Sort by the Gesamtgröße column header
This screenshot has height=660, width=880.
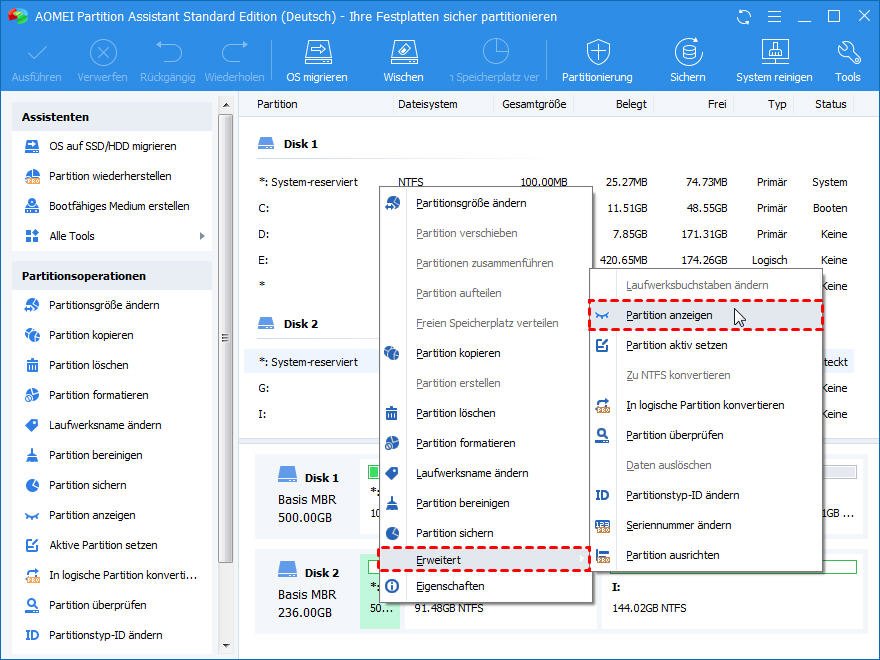(x=534, y=104)
